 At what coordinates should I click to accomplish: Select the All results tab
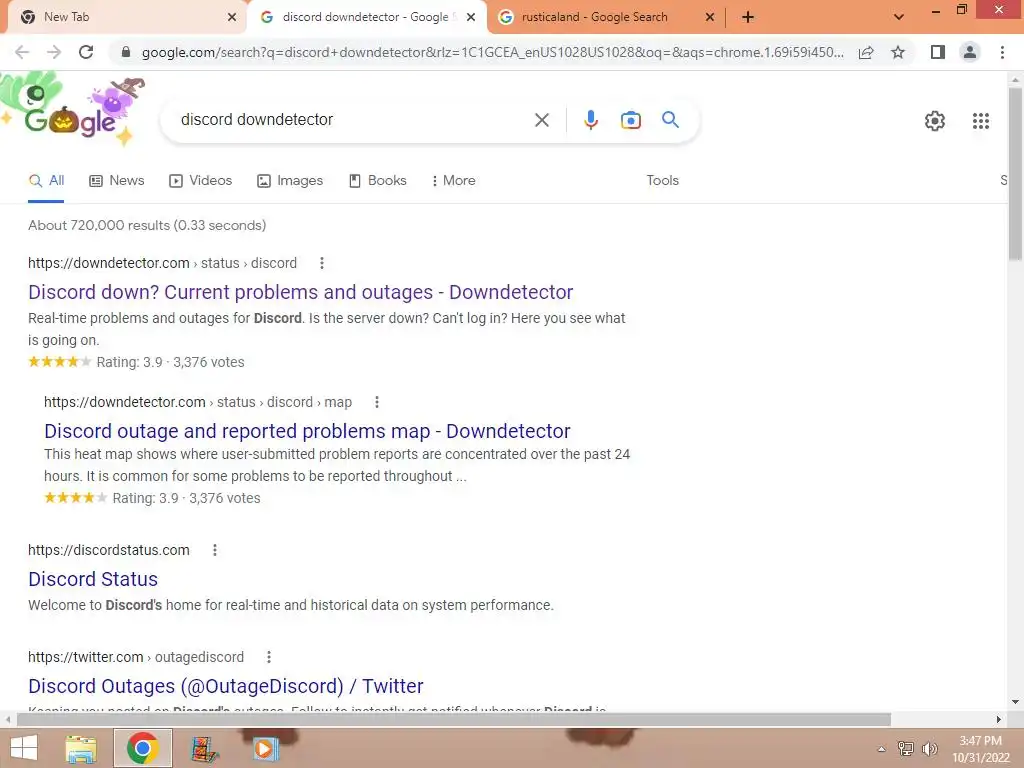click(x=46, y=181)
